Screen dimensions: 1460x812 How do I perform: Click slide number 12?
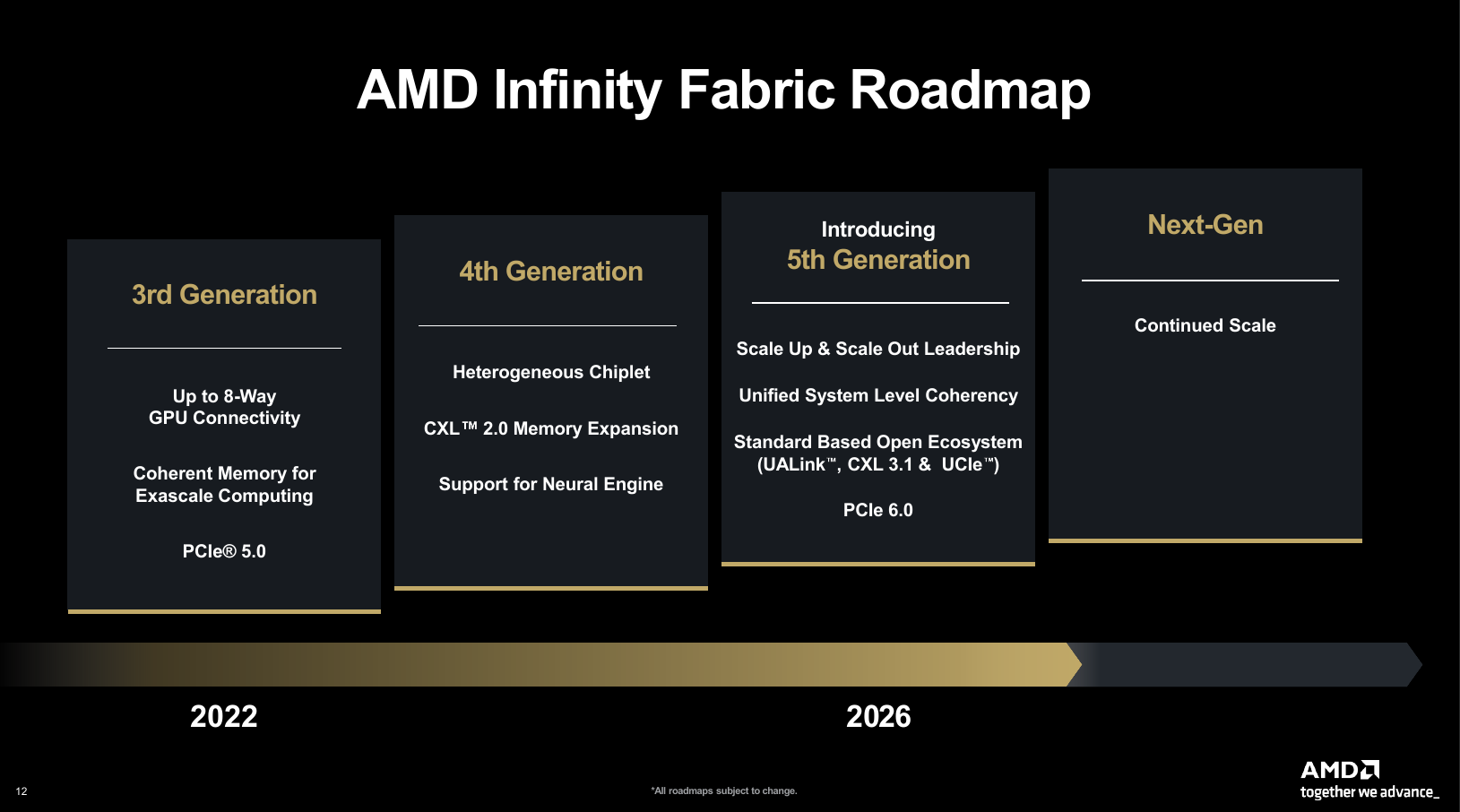[x=22, y=791]
